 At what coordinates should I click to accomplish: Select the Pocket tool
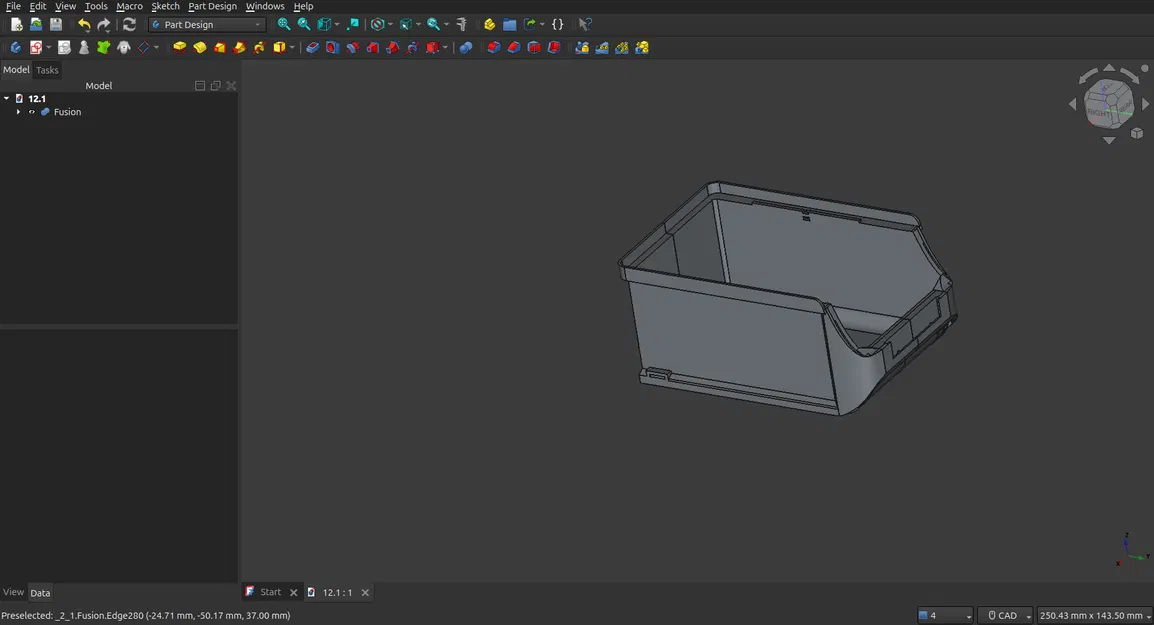point(310,47)
